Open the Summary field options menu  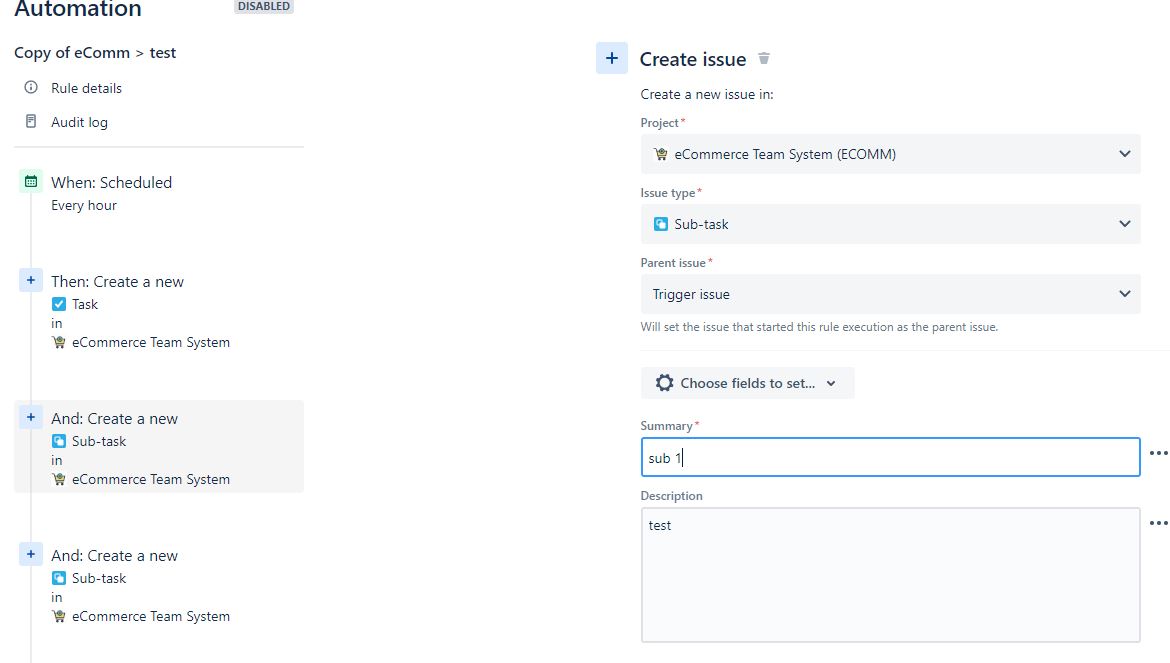pyautogui.click(x=1158, y=454)
